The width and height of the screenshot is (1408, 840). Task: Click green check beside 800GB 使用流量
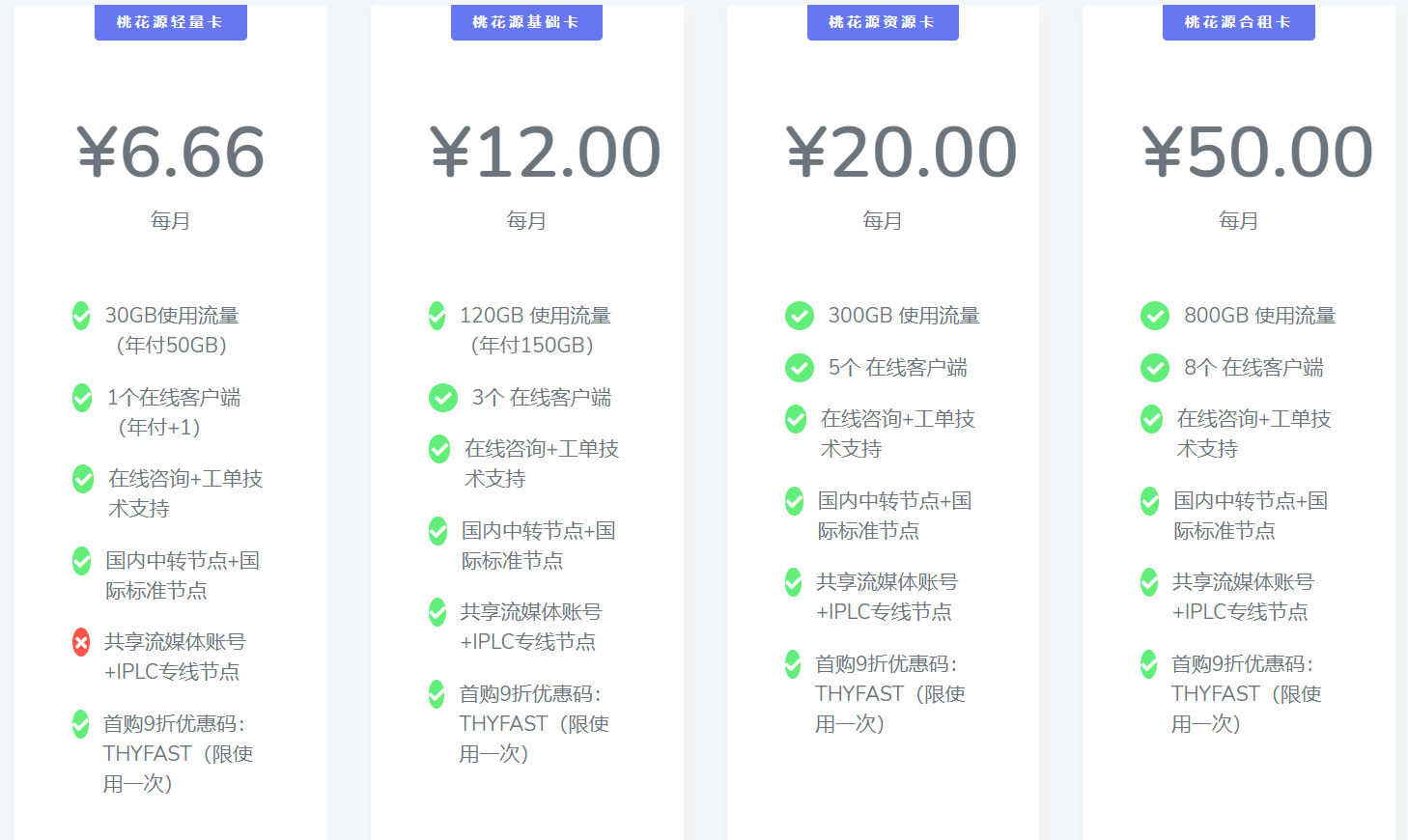(x=1155, y=316)
